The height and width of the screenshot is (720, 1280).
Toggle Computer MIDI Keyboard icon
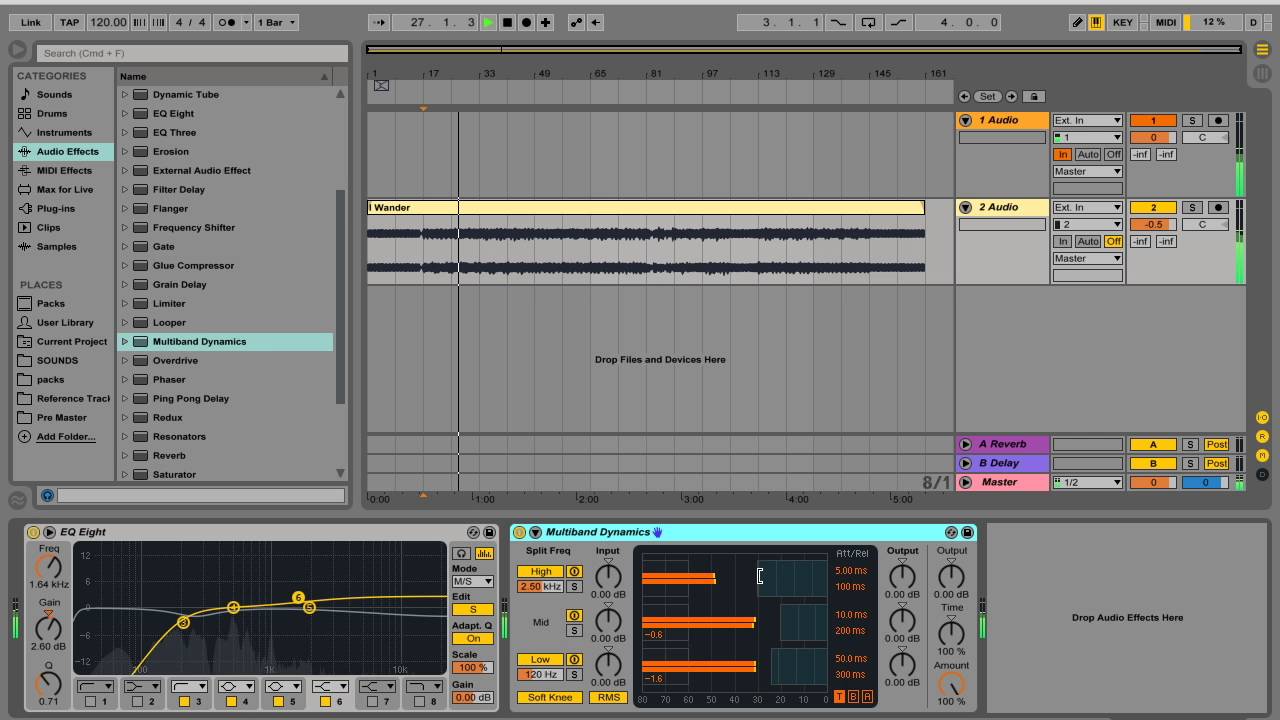[1096, 22]
